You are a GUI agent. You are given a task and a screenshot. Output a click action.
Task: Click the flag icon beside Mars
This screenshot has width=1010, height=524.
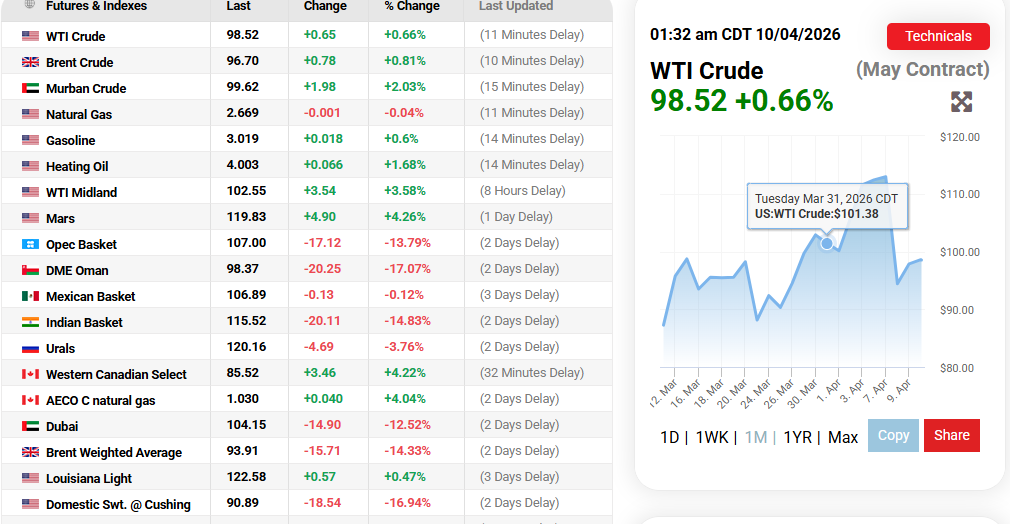30,218
